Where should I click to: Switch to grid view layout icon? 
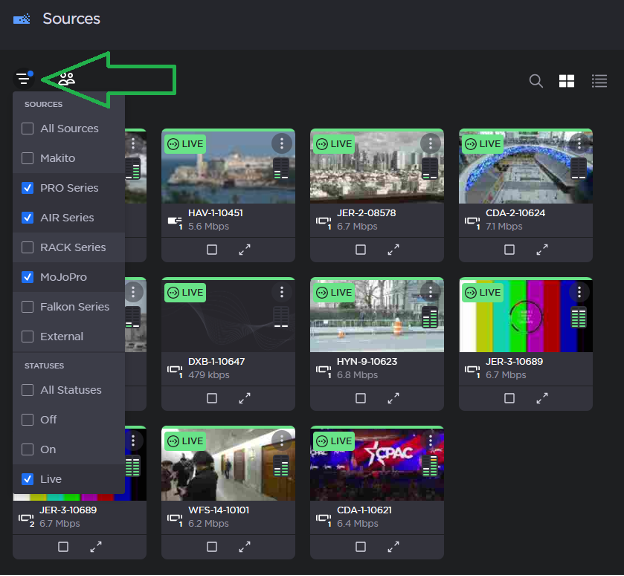click(x=567, y=81)
